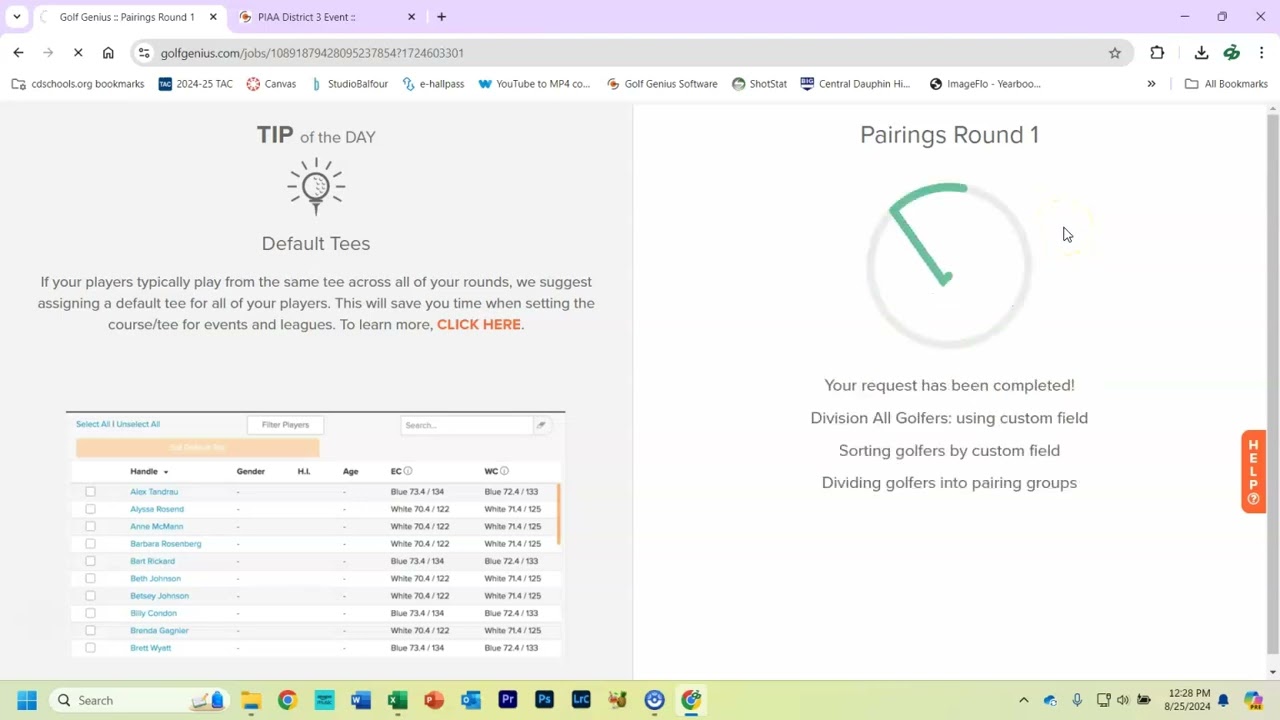Click 'Dividing golfers into pairing groups' status text
Screen dimensions: 1280x720
(949, 483)
